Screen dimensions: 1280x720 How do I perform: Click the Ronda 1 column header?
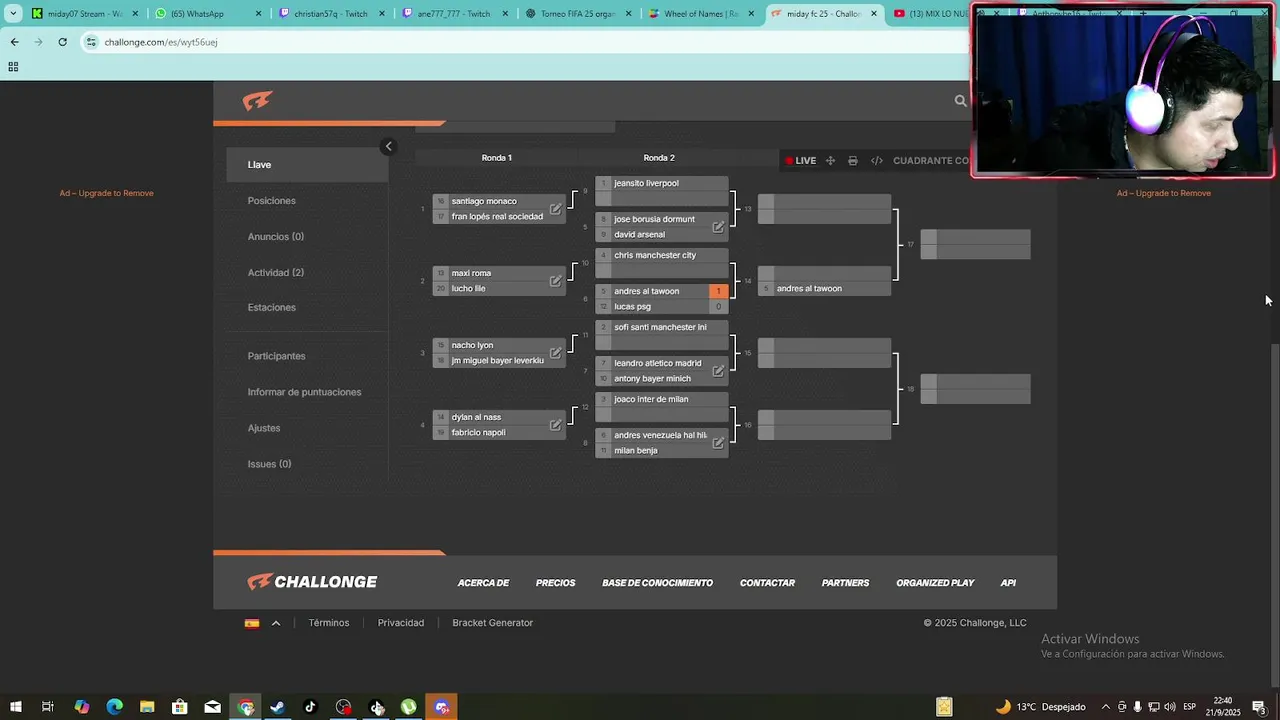click(x=497, y=158)
